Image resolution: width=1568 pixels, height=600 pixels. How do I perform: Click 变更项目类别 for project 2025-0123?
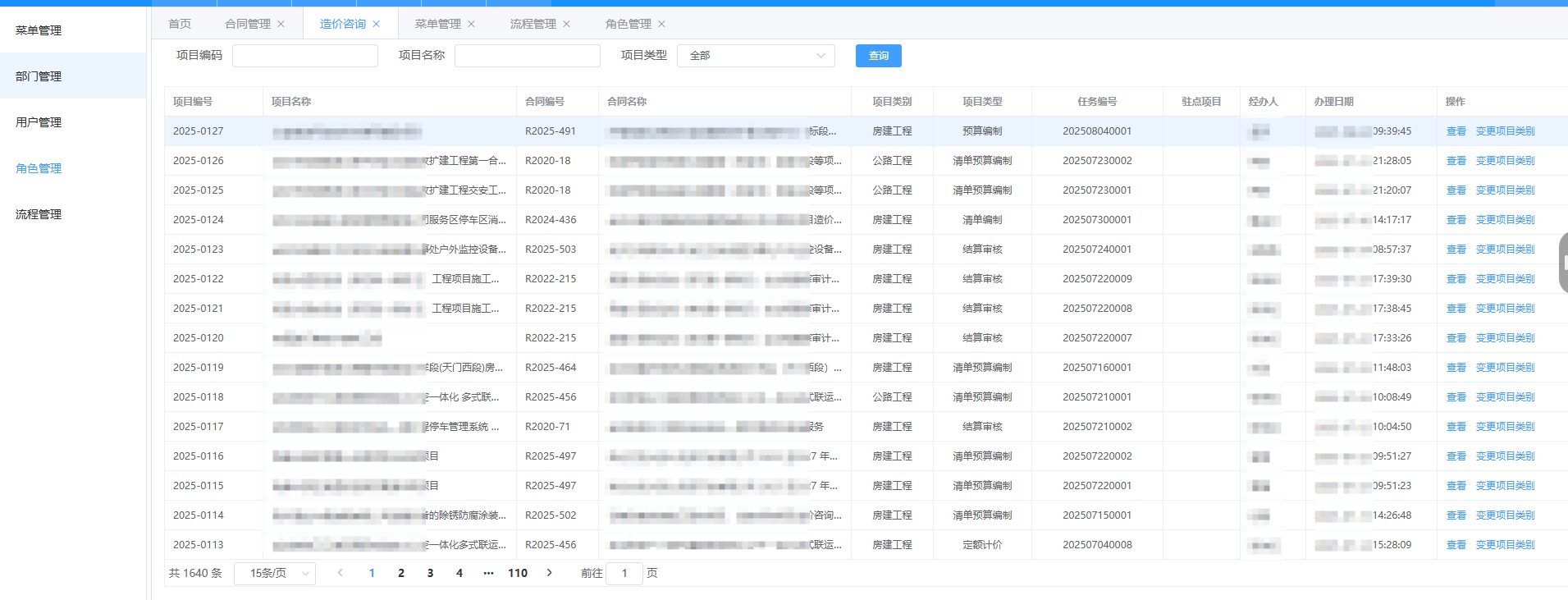click(x=1505, y=250)
